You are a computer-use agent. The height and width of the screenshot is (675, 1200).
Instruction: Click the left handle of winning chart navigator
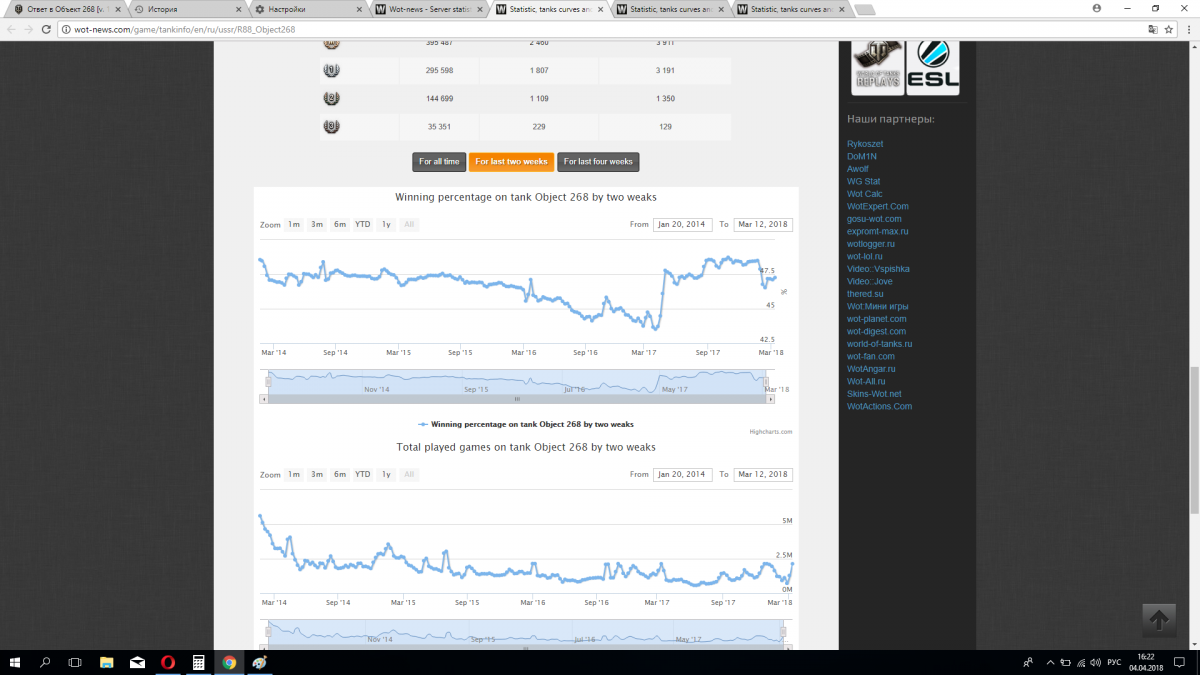pyautogui.click(x=268, y=382)
